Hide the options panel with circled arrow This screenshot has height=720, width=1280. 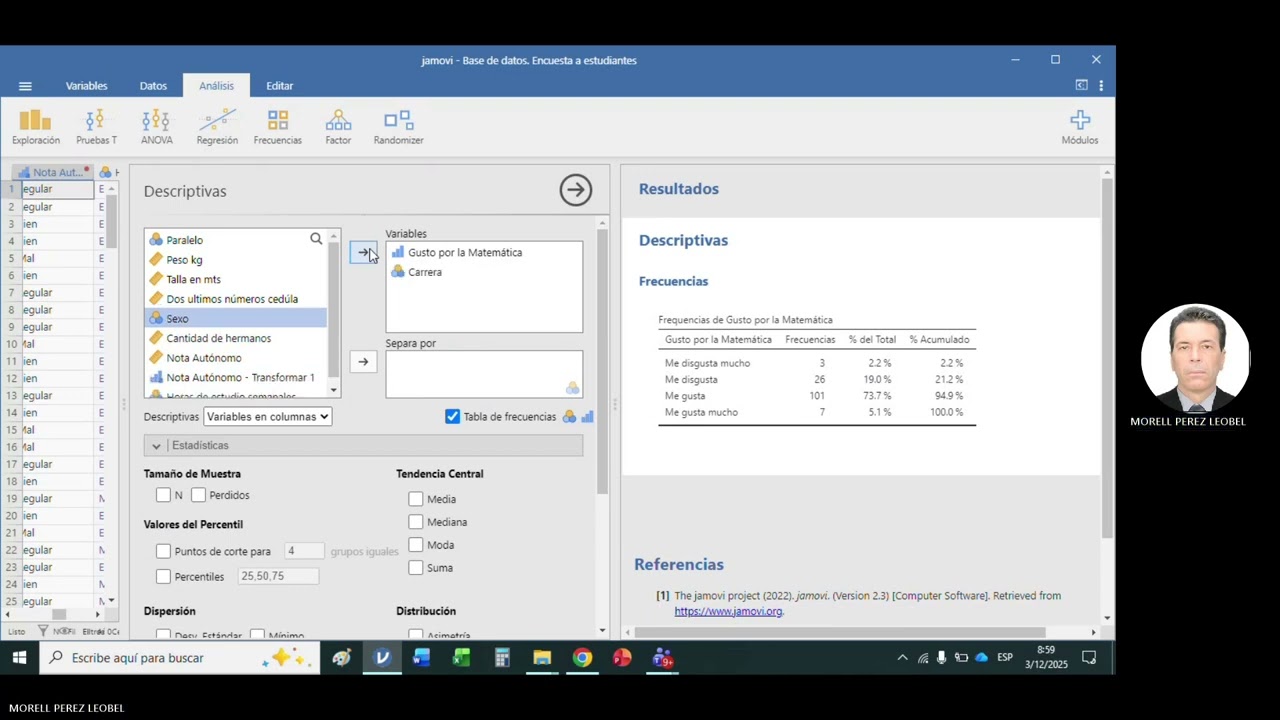tap(575, 190)
